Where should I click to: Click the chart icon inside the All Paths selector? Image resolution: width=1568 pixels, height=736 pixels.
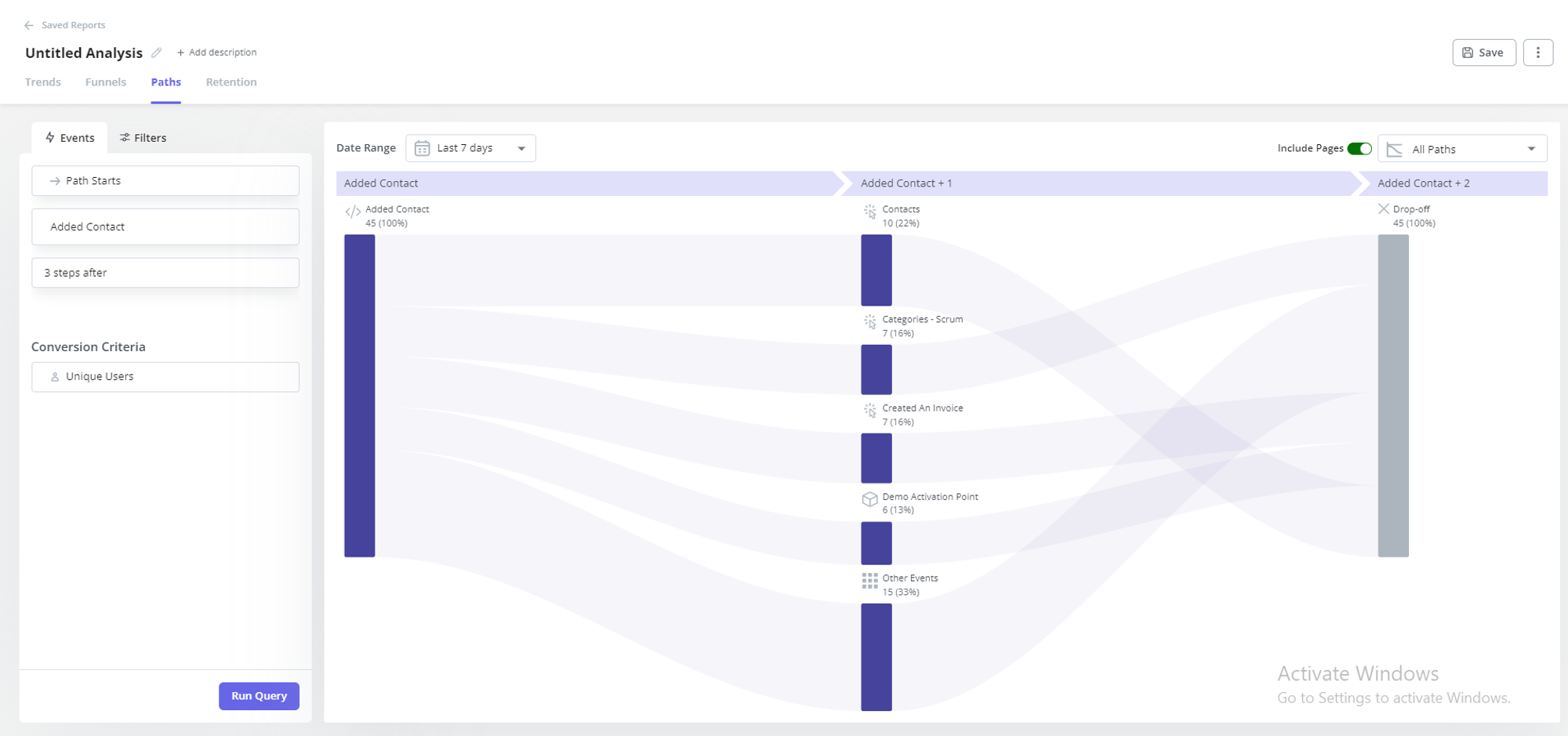coord(1393,148)
